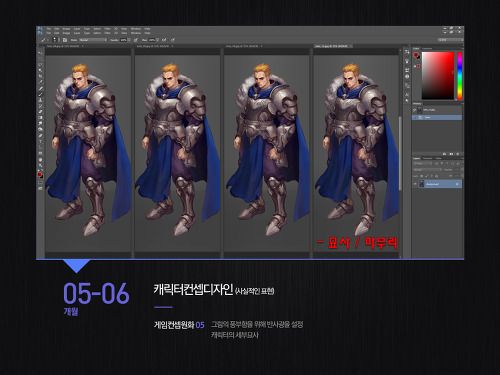Create new snapshot with the camera icon
This screenshot has width=500, height=375.
tap(451, 154)
